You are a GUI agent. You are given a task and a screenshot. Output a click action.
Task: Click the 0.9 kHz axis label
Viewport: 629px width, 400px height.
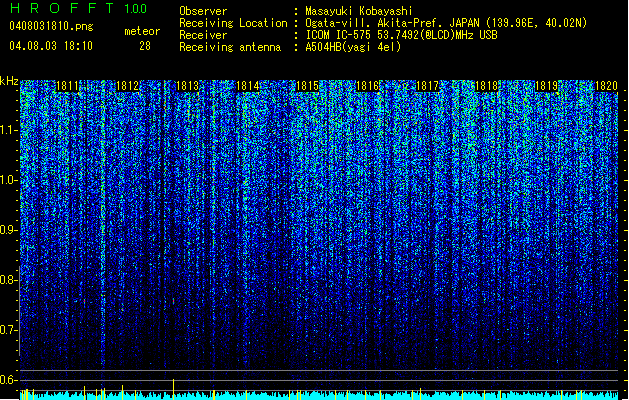(9, 230)
